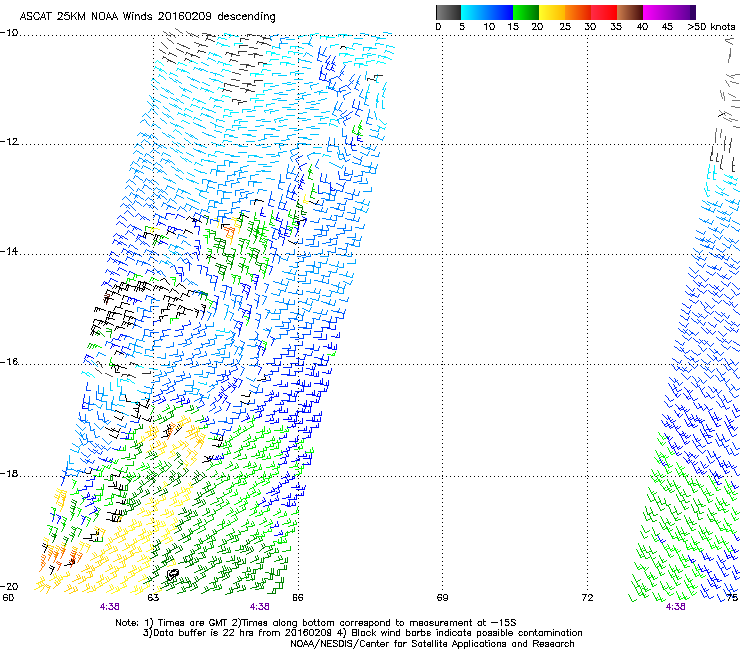Click the '45' legend scale label
Viewport: 740px width, 650px height.
pyautogui.click(x=667, y=27)
